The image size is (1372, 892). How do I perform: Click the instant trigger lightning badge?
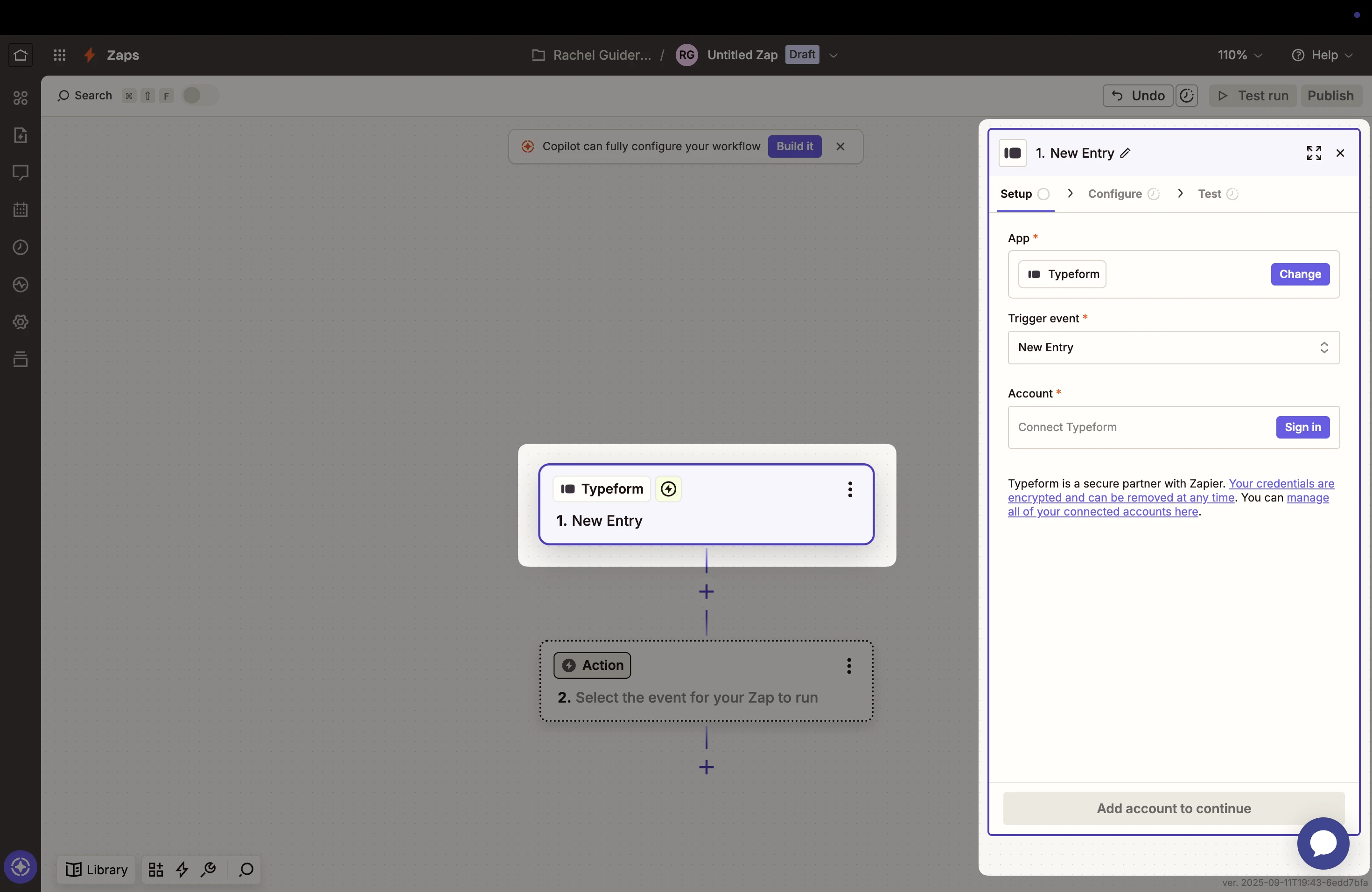[668, 489]
